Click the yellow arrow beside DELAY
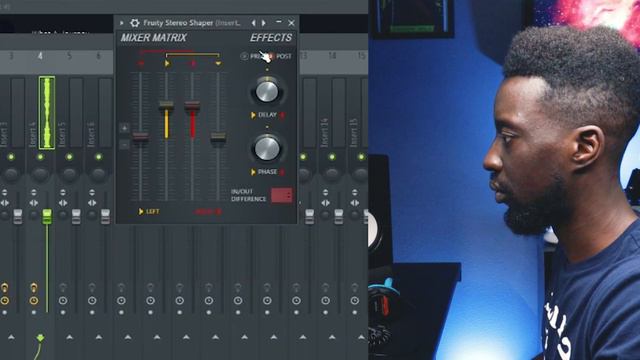 coord(253,116)
